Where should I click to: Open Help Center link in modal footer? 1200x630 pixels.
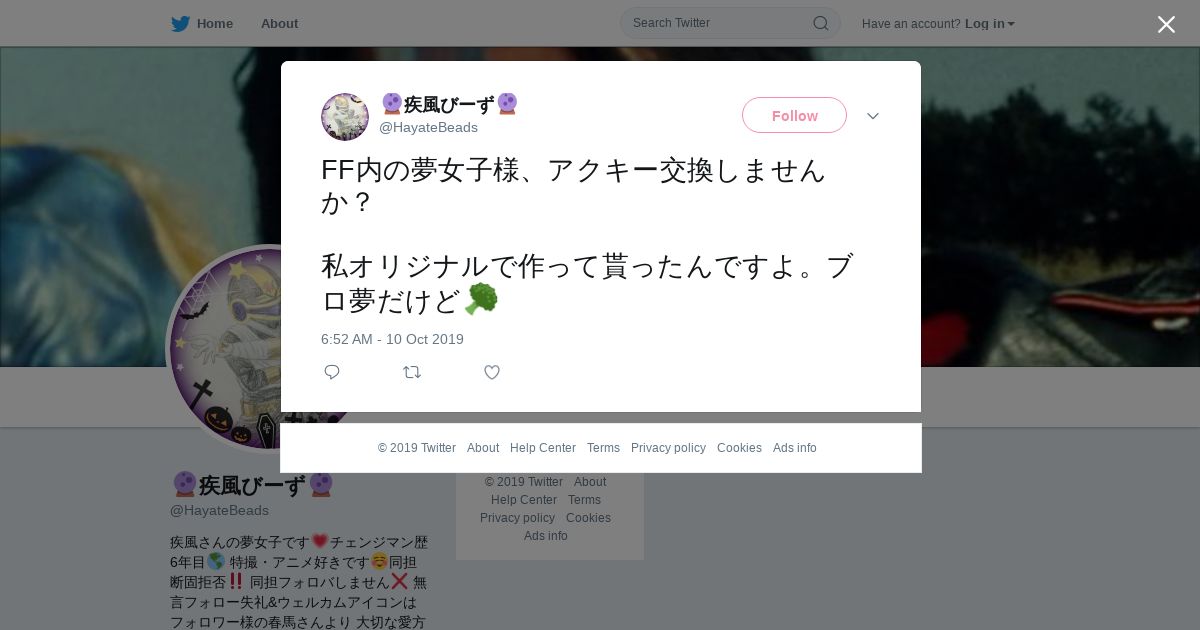(543, 448)
